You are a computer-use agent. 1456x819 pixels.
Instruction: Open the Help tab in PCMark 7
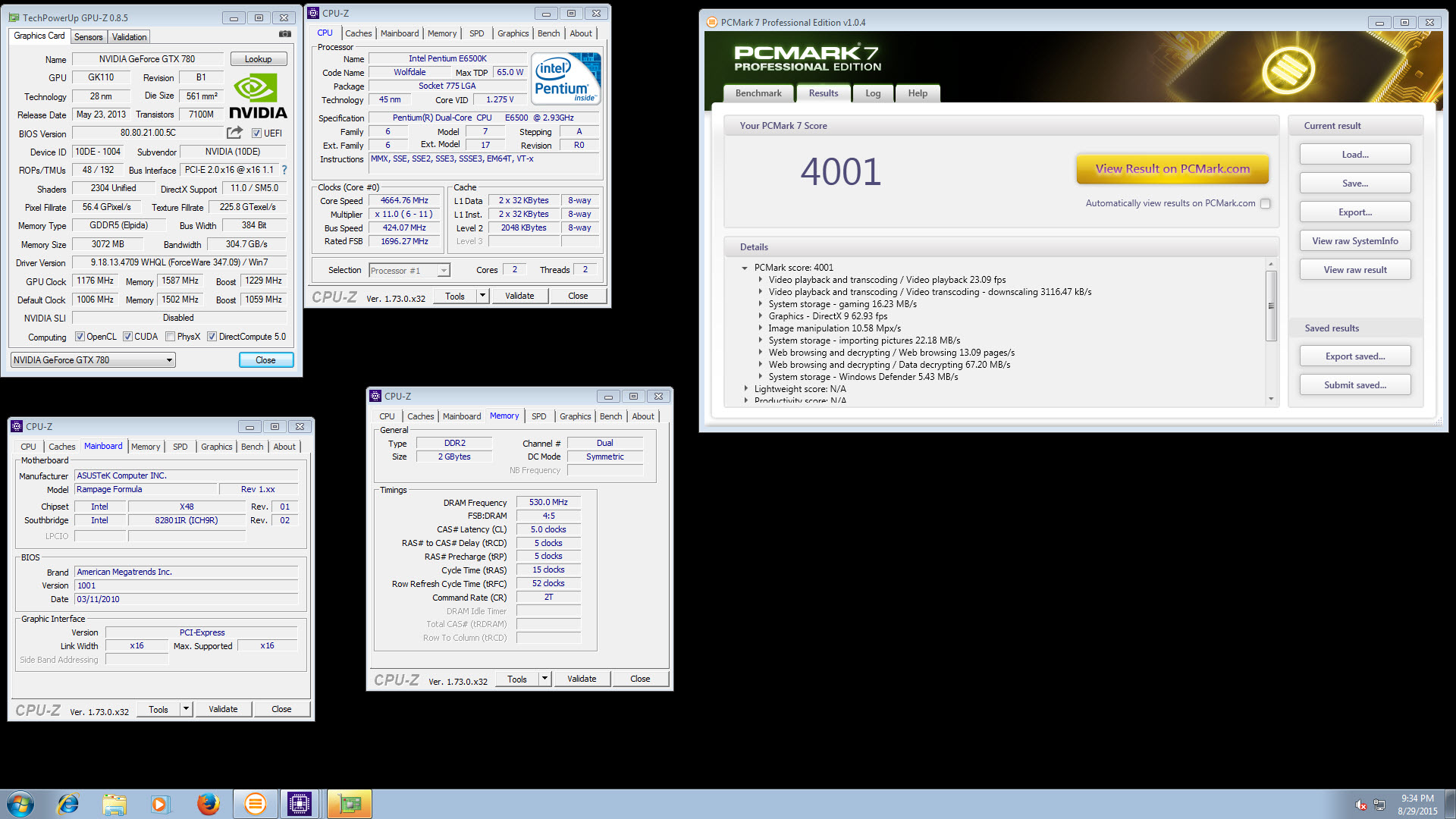point(918,93)
